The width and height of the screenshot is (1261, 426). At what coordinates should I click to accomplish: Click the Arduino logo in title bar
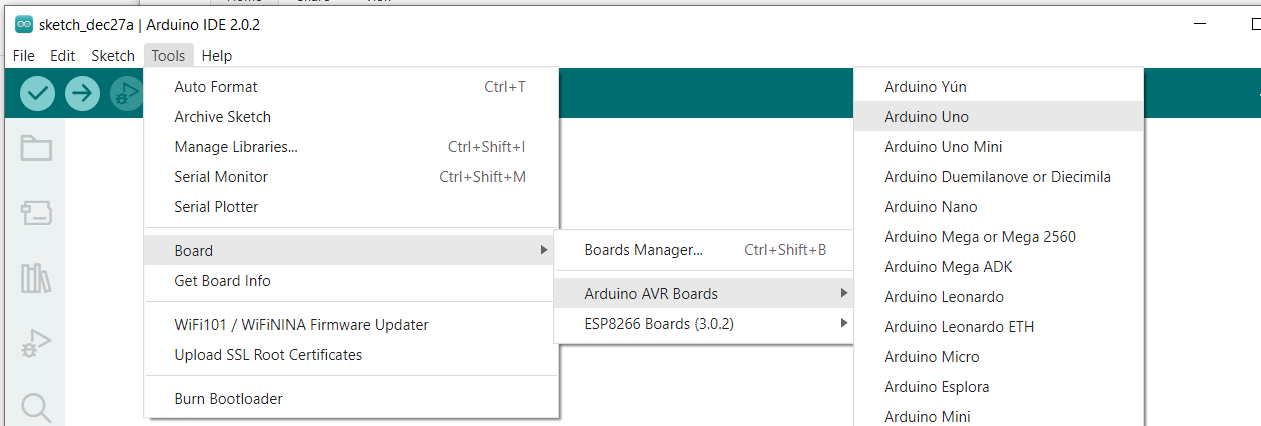coord(24,25)
